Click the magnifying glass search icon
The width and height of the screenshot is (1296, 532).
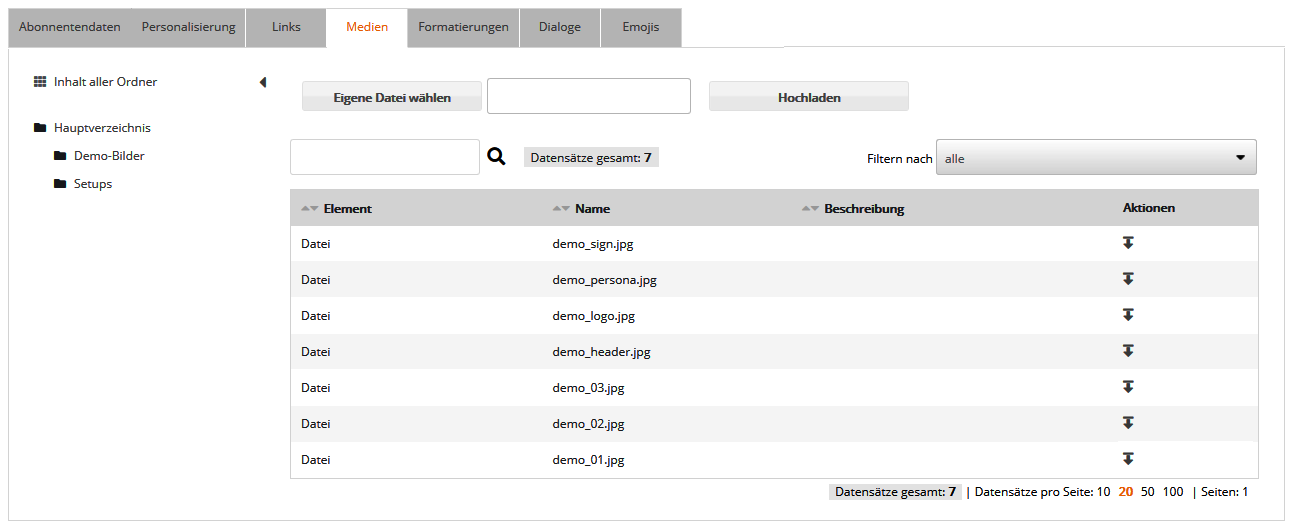pyautogui.click(x=496, y=157)
